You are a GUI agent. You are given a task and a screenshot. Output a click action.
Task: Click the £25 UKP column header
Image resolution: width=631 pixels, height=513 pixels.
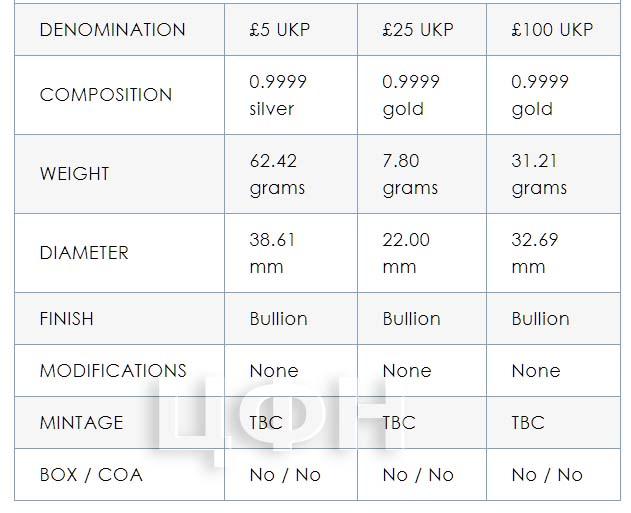(422, 29)
